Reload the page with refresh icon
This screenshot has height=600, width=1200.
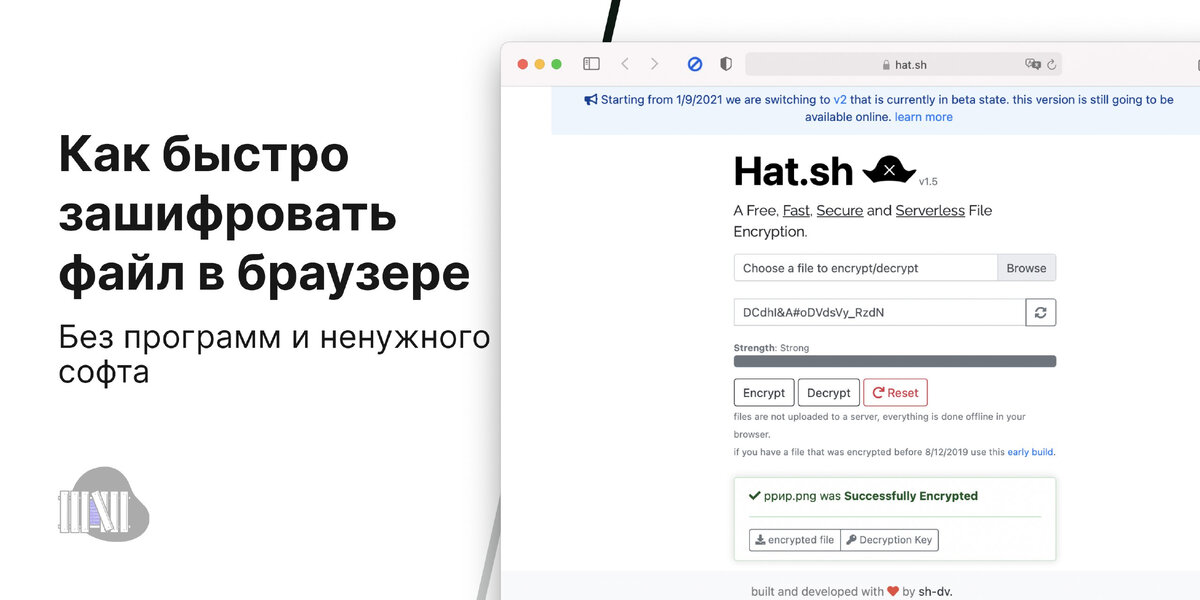coord(1051,65)
